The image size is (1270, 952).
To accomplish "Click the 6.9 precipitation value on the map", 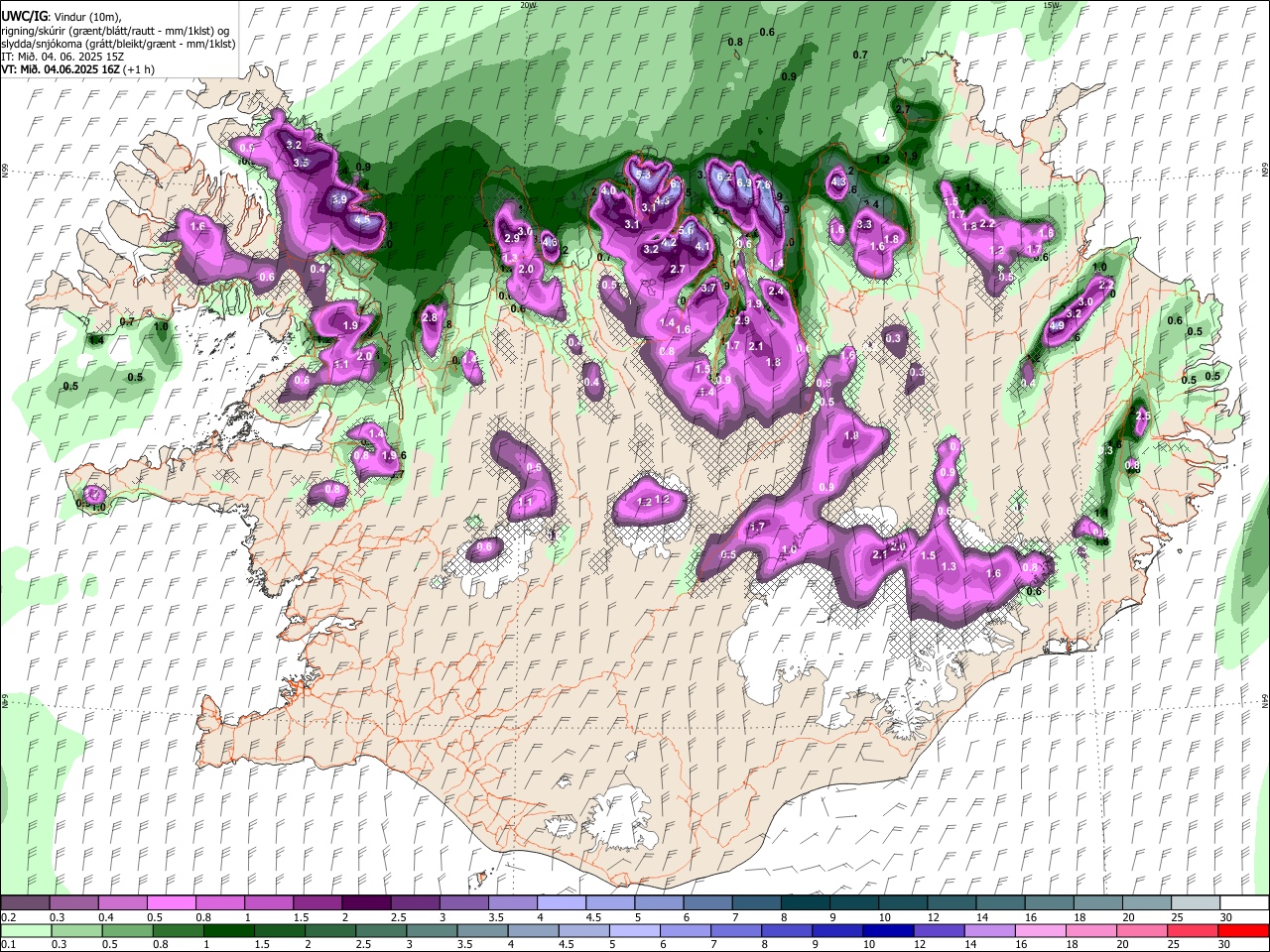I will click(744, 182).
